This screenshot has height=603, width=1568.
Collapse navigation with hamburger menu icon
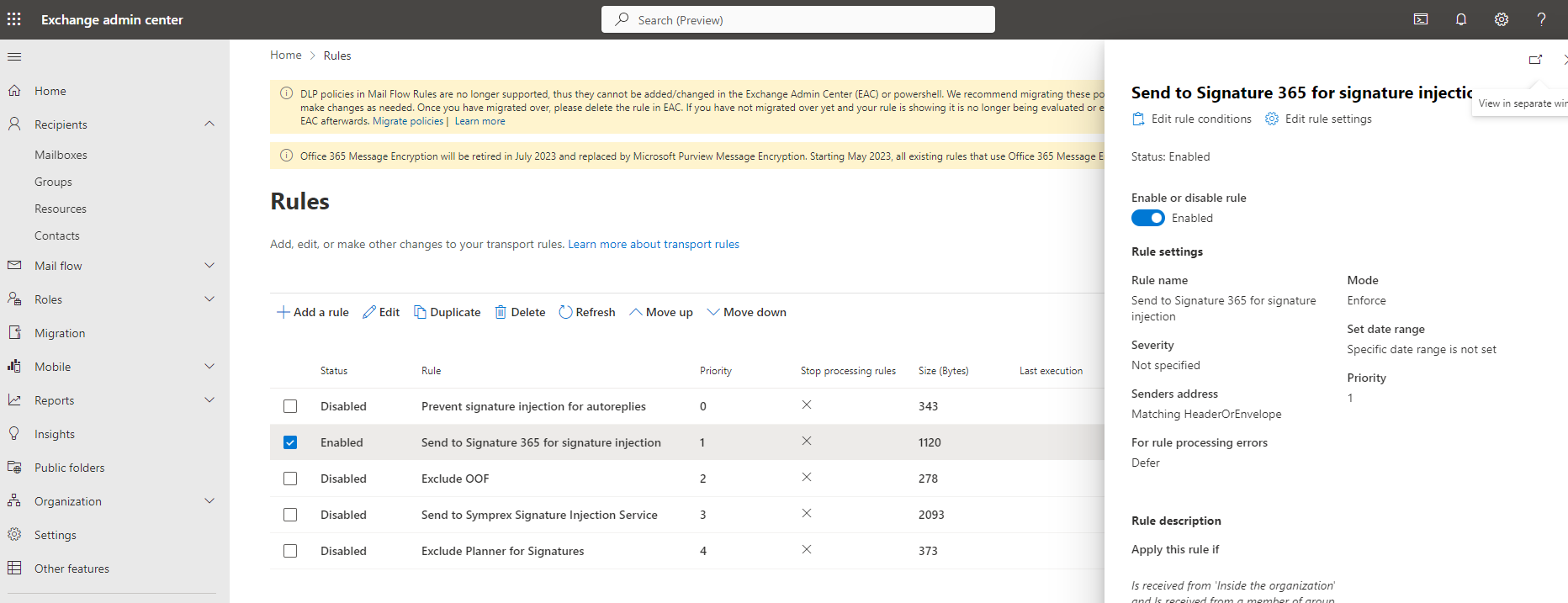point(14,57)
